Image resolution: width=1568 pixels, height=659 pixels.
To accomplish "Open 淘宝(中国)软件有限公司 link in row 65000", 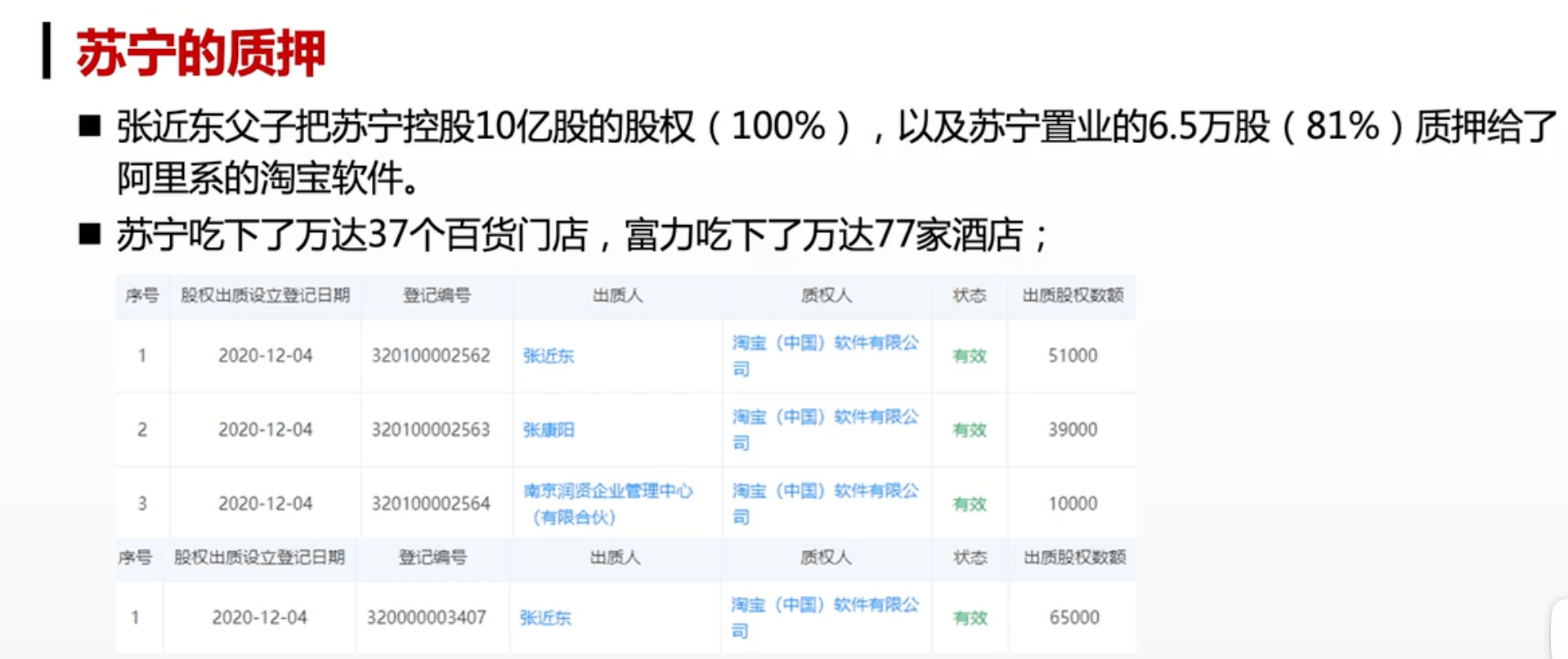I will point(825,617).
